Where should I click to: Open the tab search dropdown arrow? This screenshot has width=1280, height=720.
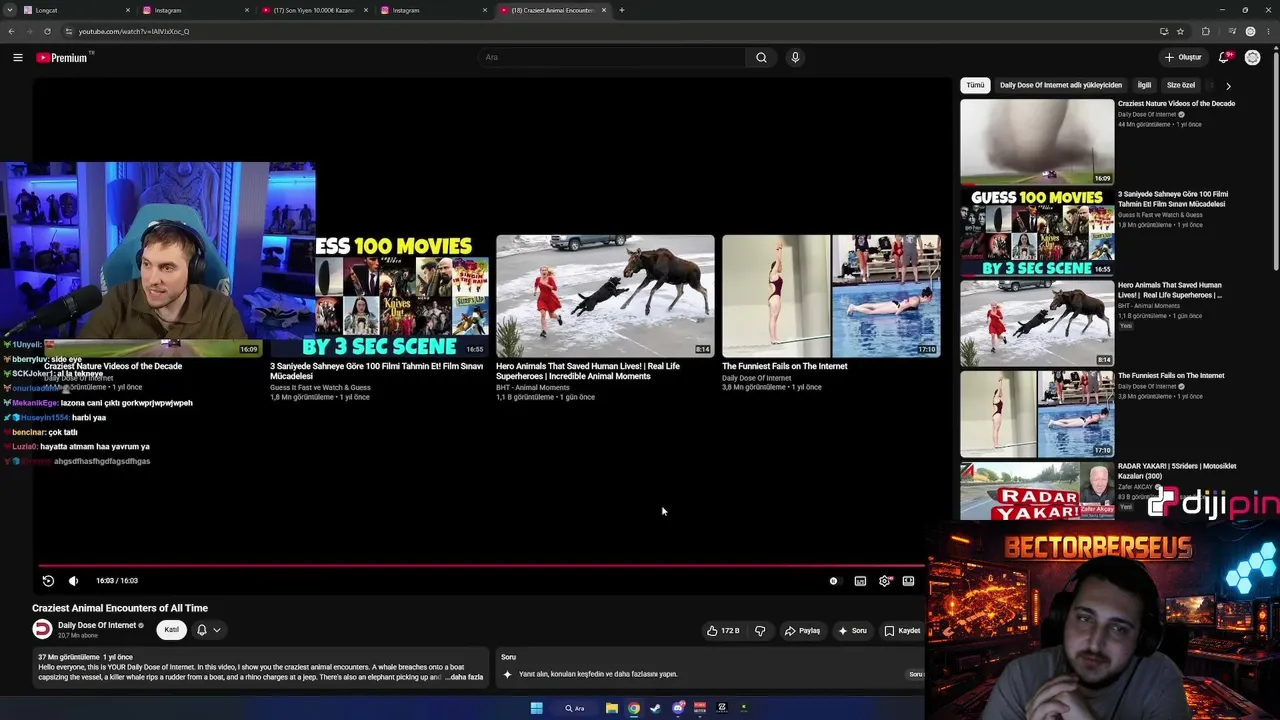[x=8, y=10]
